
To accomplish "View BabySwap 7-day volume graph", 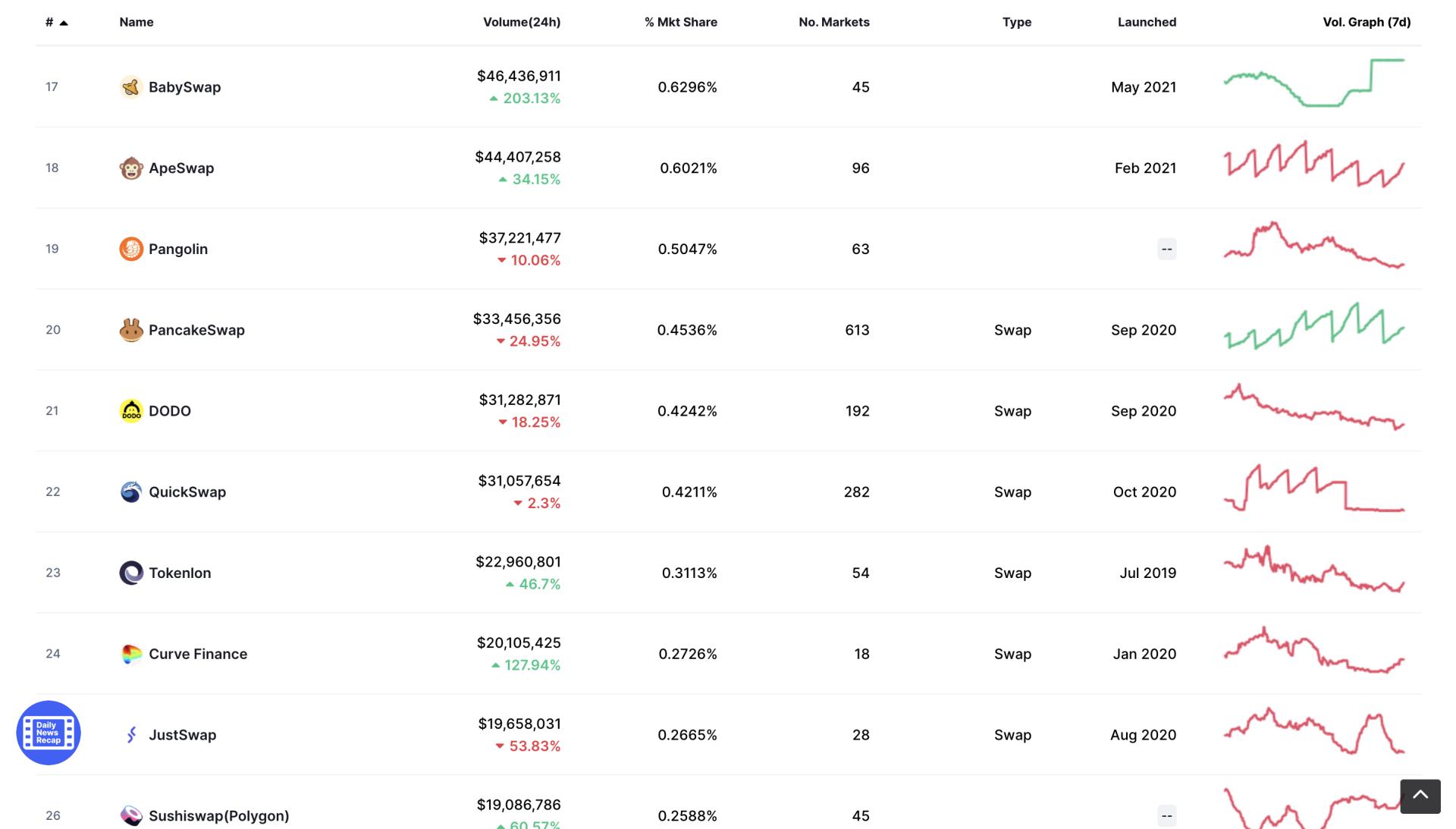I will (1313, 83).
